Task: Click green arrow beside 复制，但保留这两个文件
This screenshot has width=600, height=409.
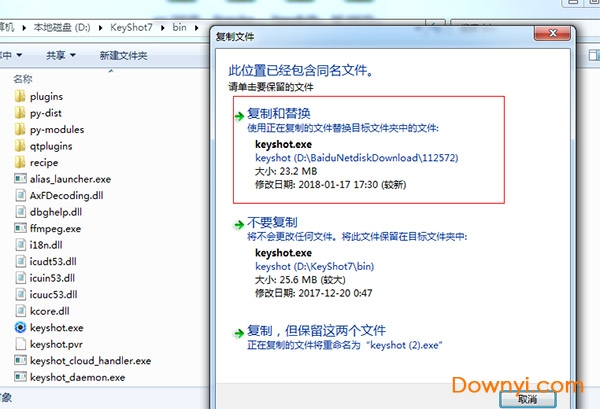Action: coord(239,333)
